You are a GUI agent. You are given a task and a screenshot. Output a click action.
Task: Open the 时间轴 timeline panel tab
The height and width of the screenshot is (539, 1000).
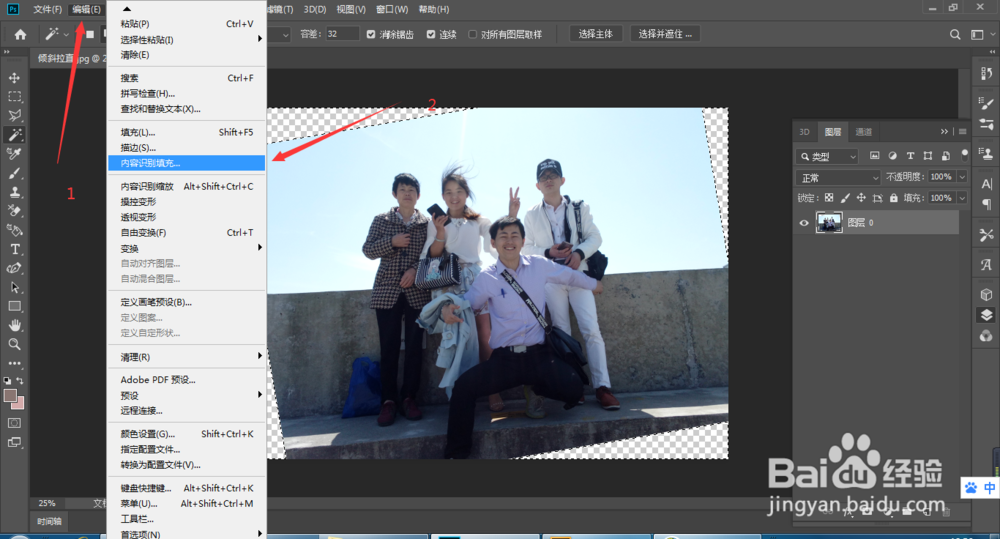[49, 521]
